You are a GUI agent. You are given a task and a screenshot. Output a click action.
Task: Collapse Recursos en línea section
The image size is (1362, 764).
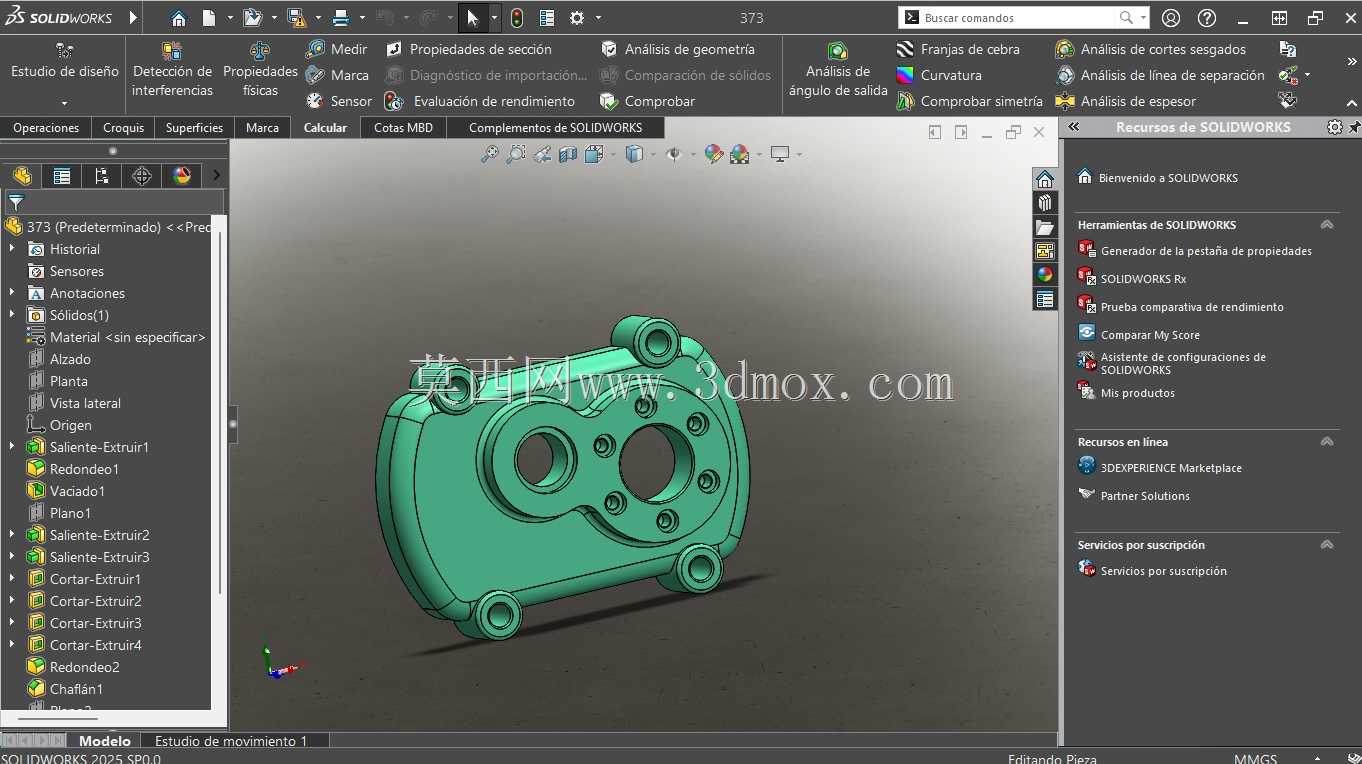click(1327, 442)
